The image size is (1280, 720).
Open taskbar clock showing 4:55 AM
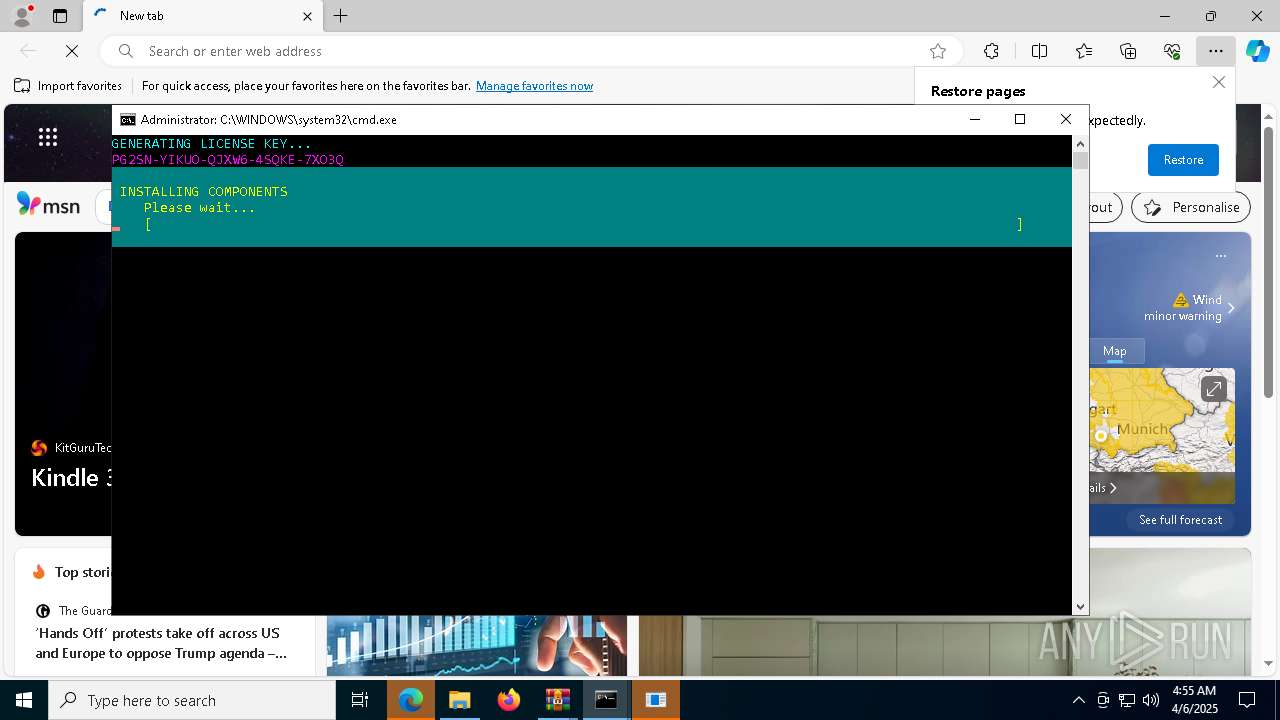(1194, 700)
